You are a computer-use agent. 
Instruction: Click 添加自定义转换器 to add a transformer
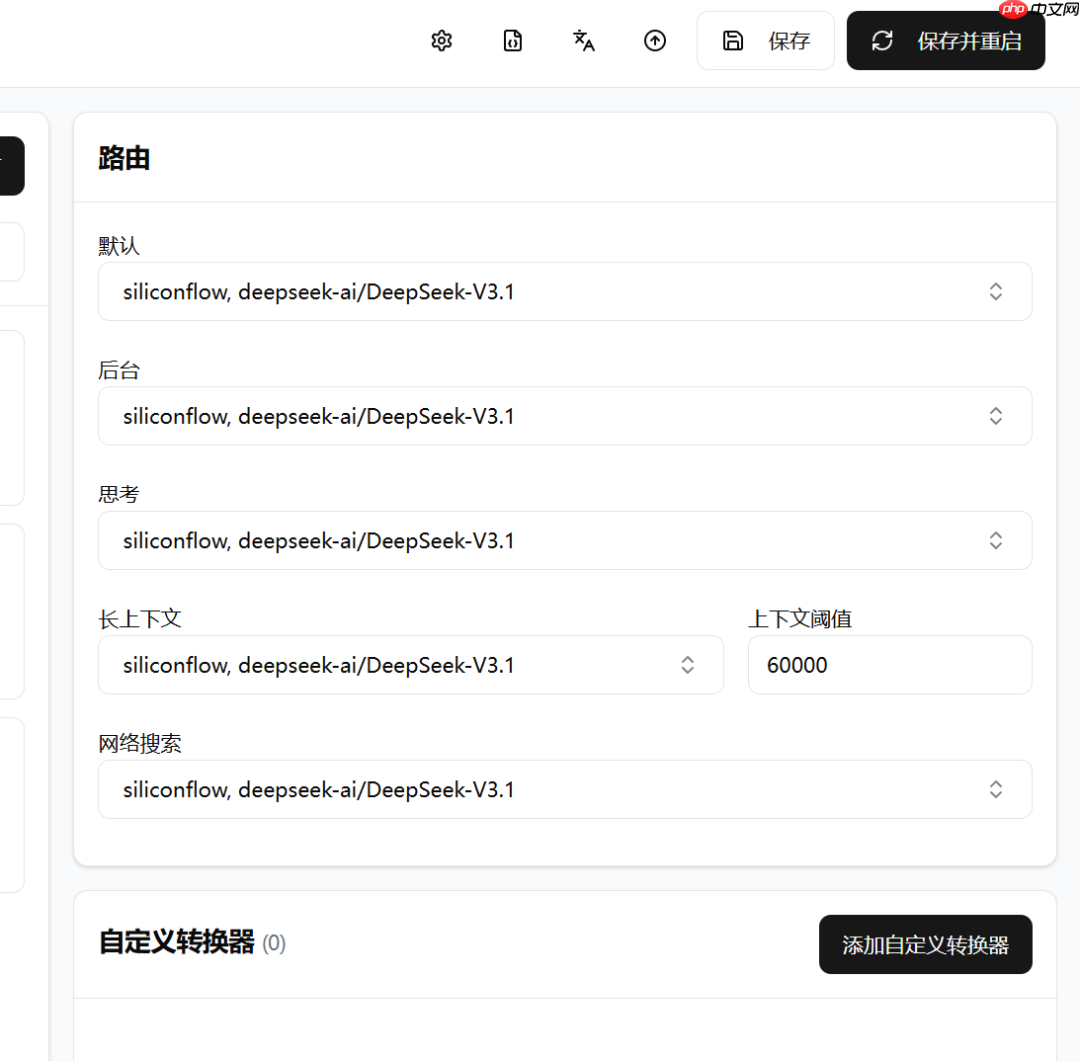point(925,944)
